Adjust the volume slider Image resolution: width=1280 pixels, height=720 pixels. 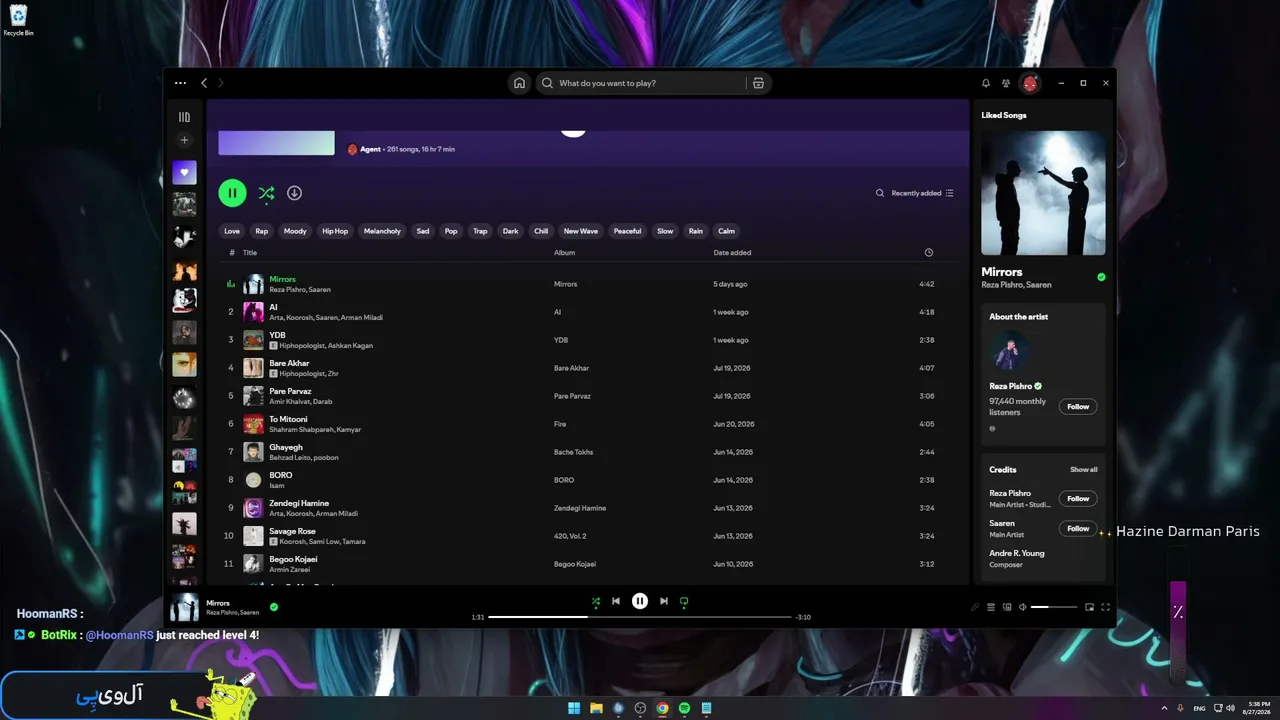(1054, 607)
